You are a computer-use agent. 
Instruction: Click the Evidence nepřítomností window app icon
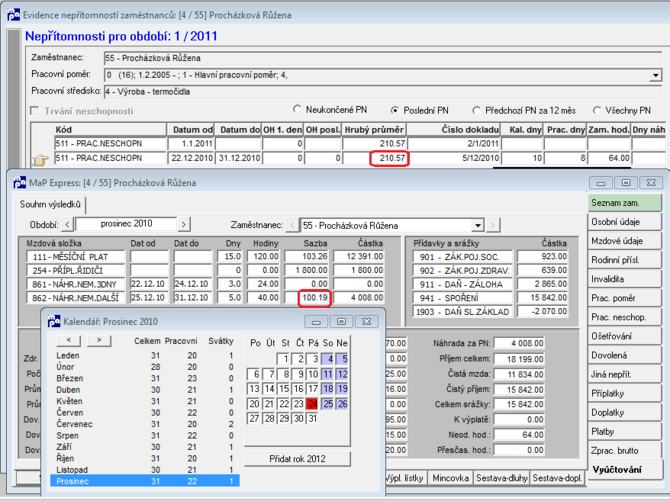(x=13, y=15)
